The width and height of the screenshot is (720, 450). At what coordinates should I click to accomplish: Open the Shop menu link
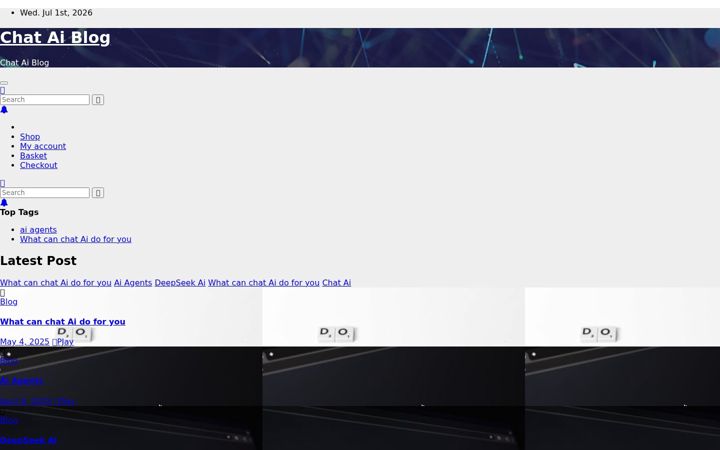click(x=30, y=137)
